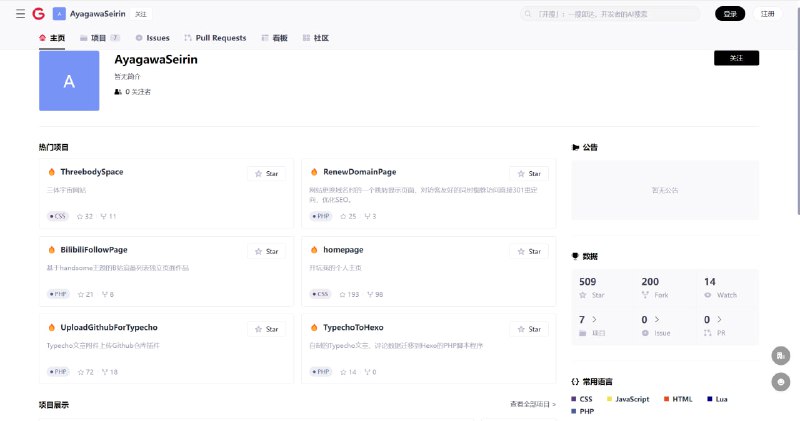
Task: Toggle Star on TypechoToHexo project
Action: coord(528,329)
